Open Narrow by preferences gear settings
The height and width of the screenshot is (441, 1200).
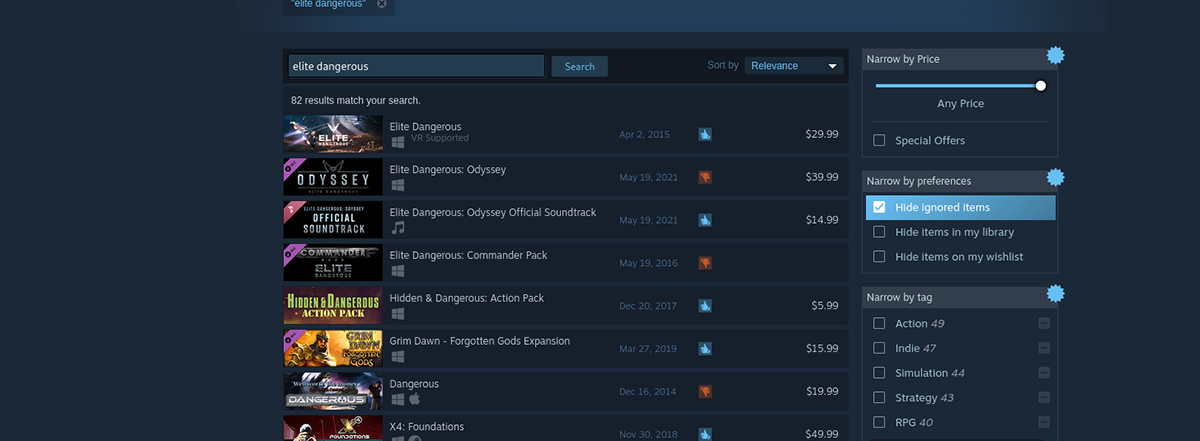1055,177
